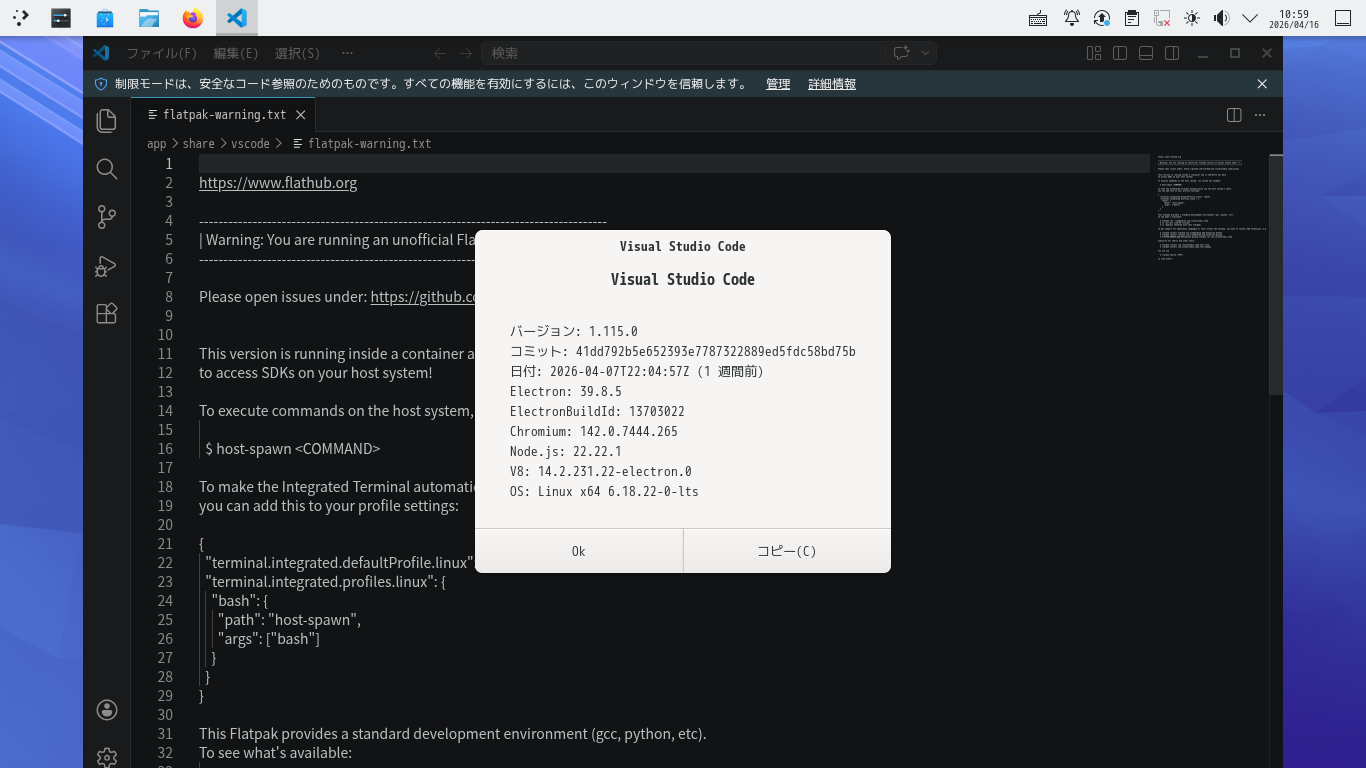Click the VS Code logo in title bar
The width and height of the screenshot is (1366, 768).
tap(101, 53)
